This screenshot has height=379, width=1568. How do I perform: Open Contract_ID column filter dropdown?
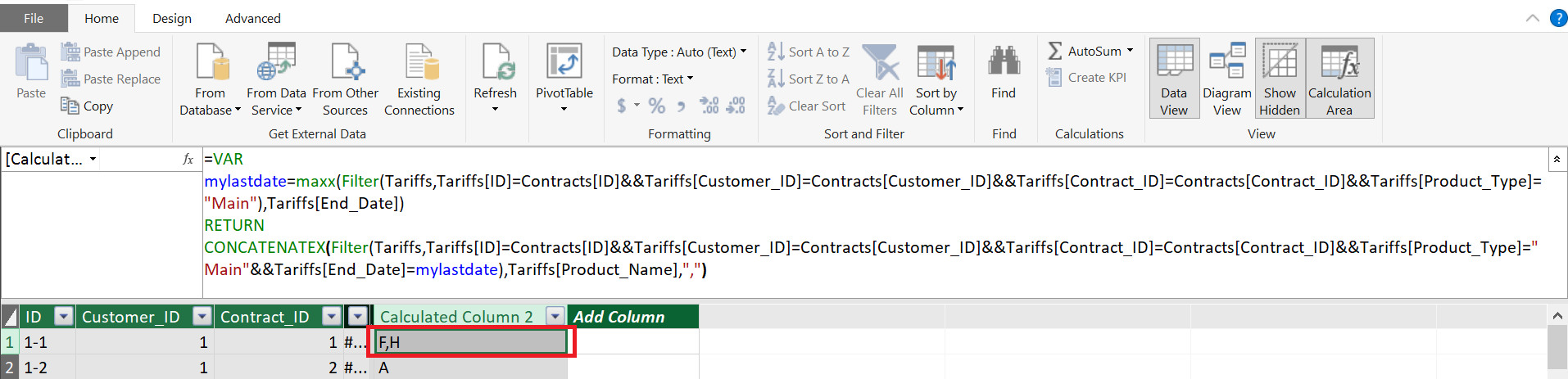pos(332,317)
